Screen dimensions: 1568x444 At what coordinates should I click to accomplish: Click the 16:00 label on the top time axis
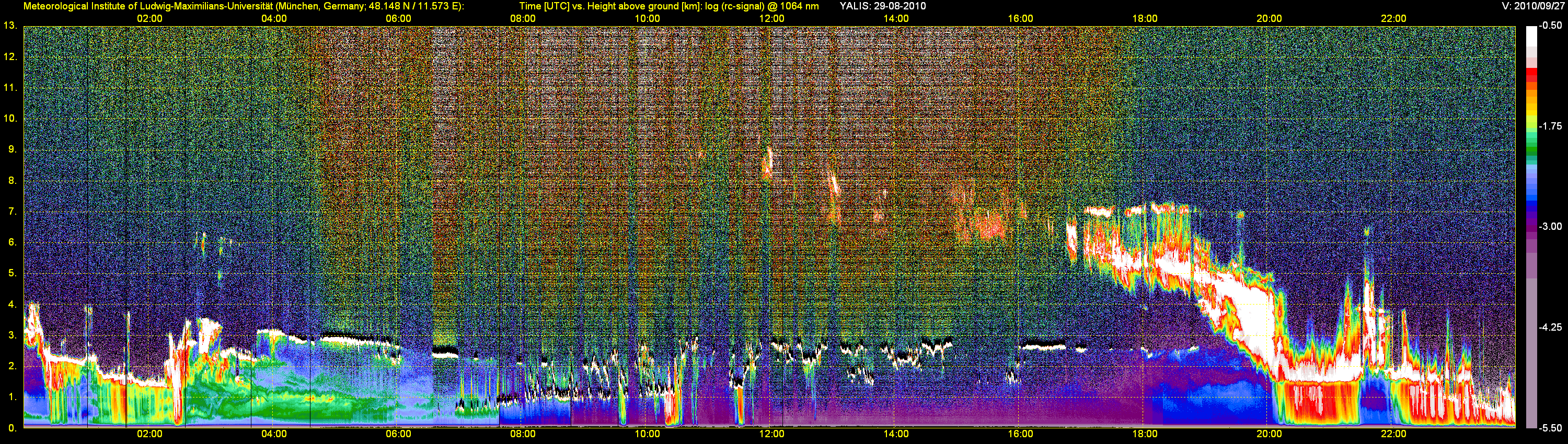[1020, 18]
